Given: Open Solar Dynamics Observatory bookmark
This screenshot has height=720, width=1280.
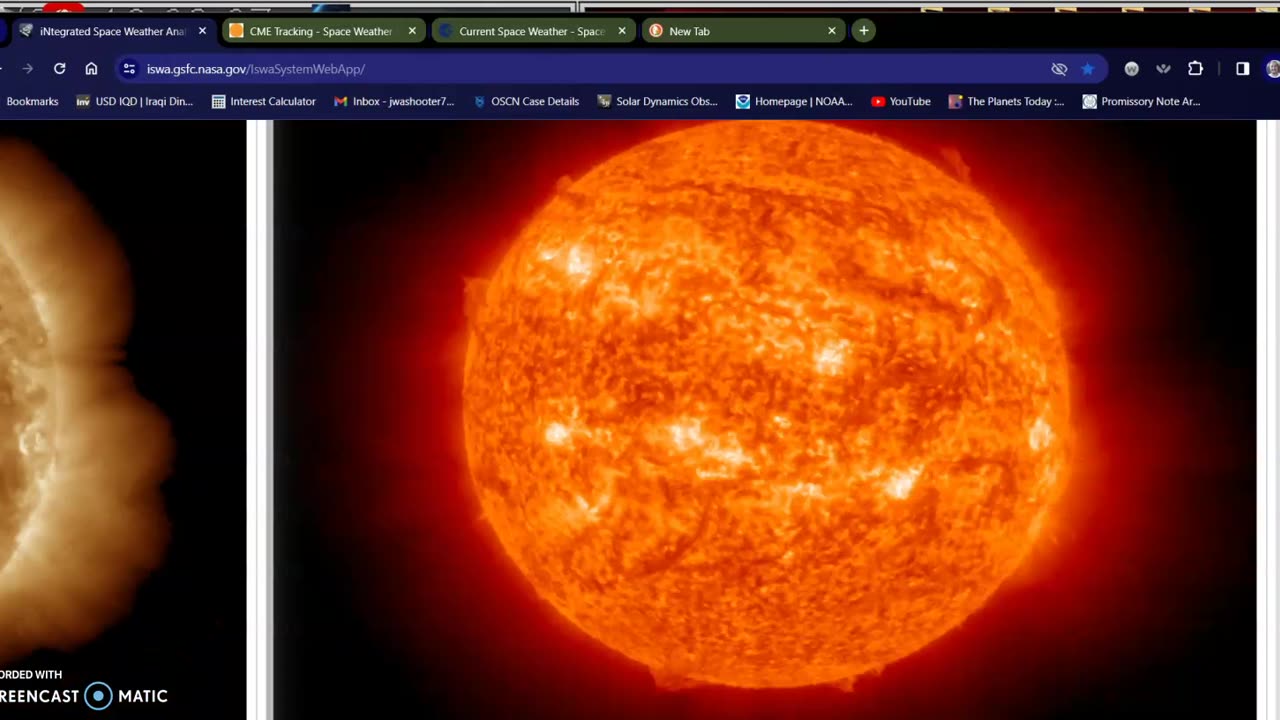Looking at the screenshot, I should pos(658,101).
